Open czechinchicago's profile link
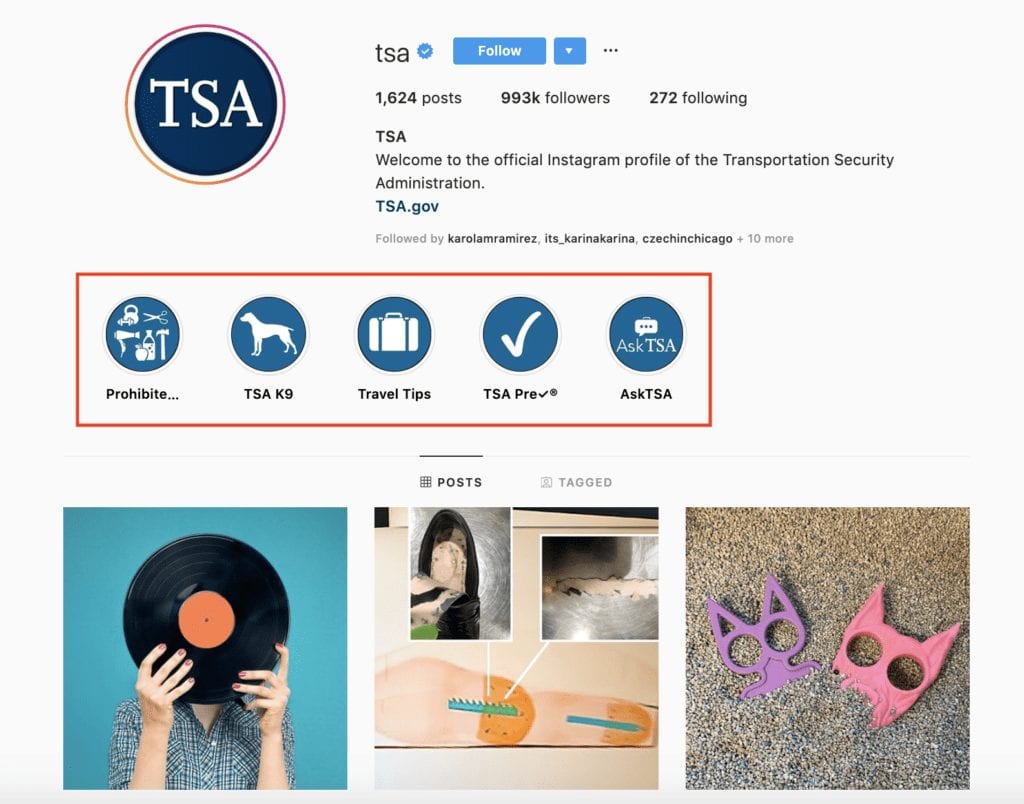 [687, 238]
